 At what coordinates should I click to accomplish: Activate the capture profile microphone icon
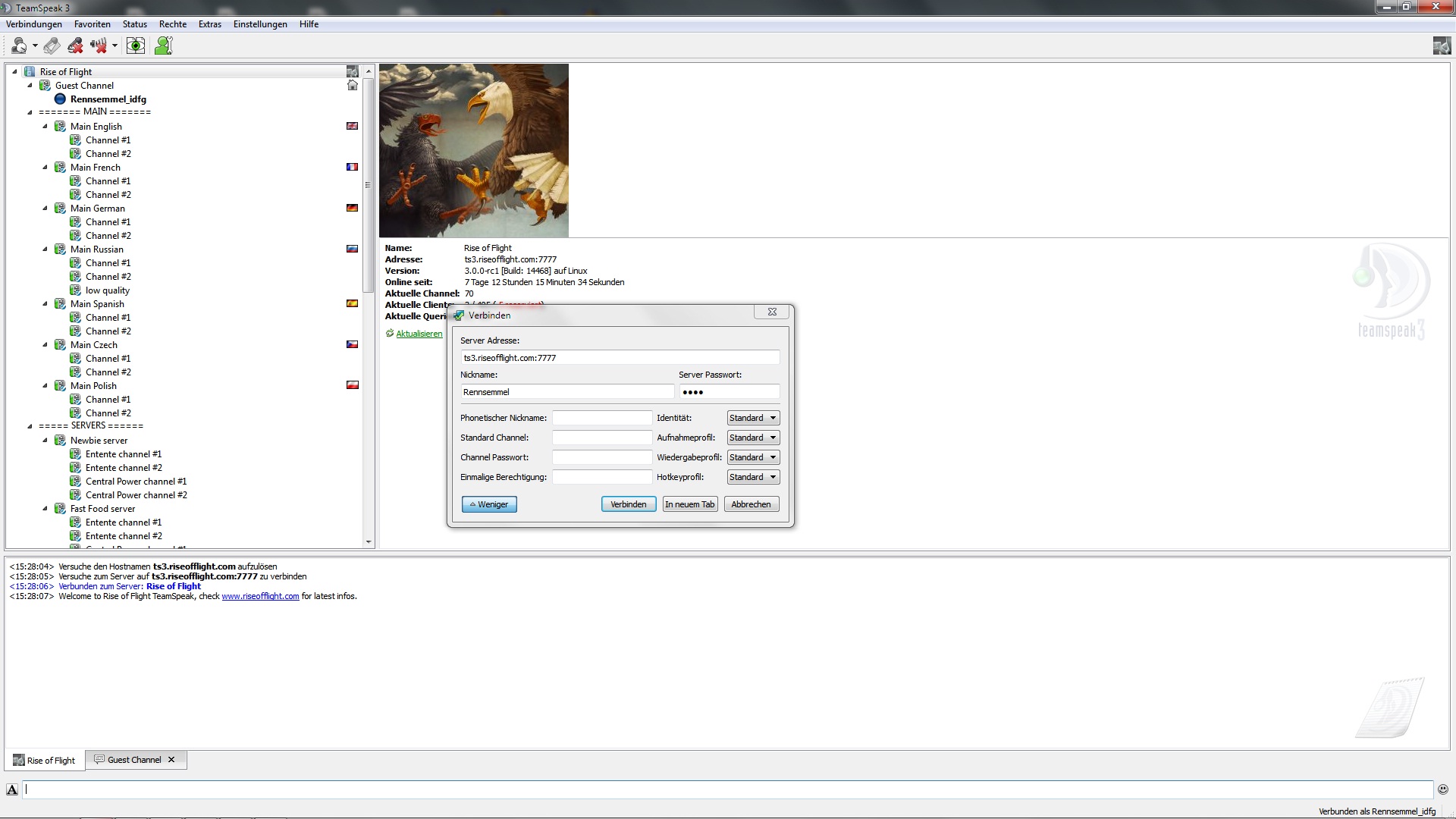(x=52, y=45)
